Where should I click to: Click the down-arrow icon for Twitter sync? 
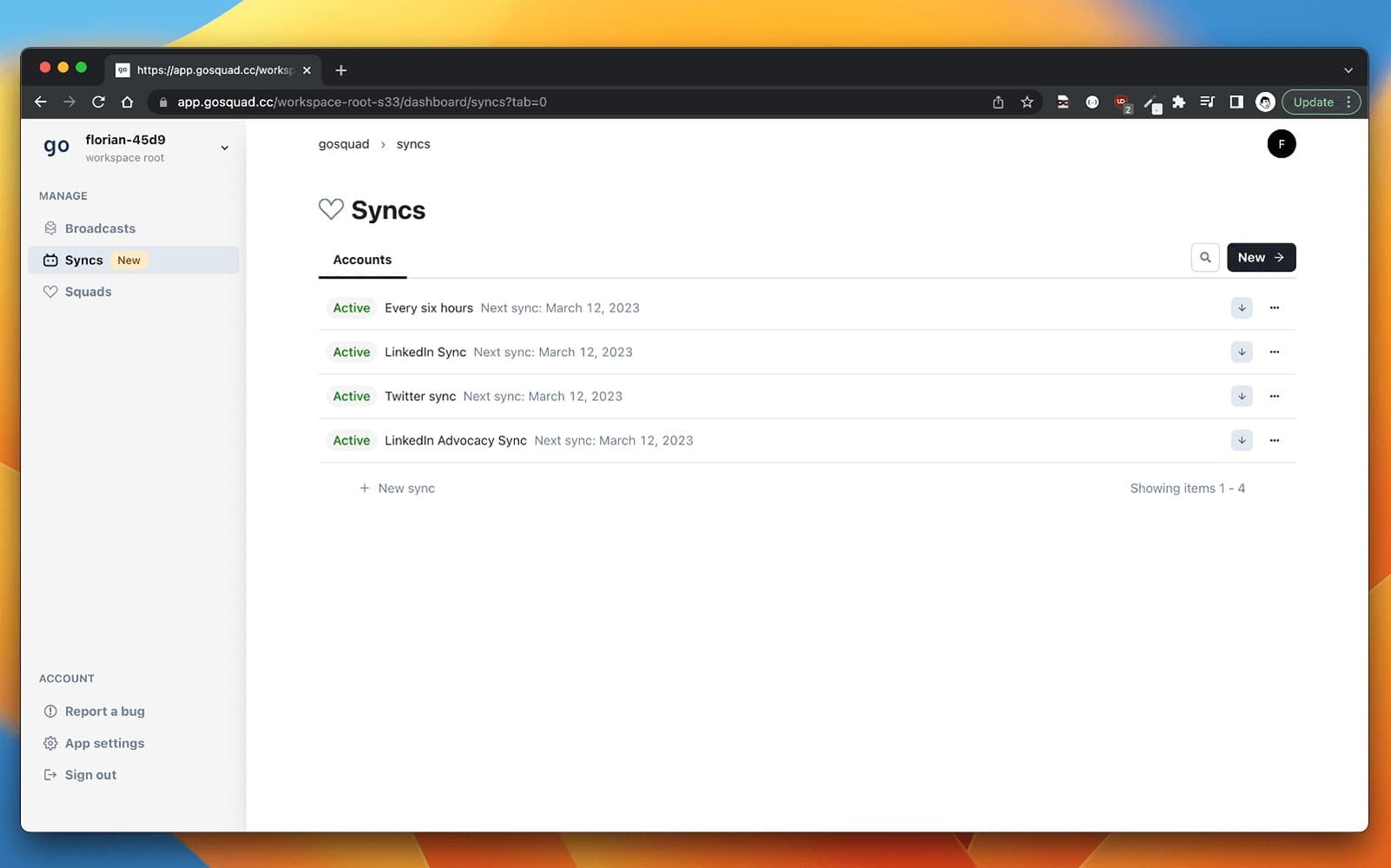[x=1241, y=396]
